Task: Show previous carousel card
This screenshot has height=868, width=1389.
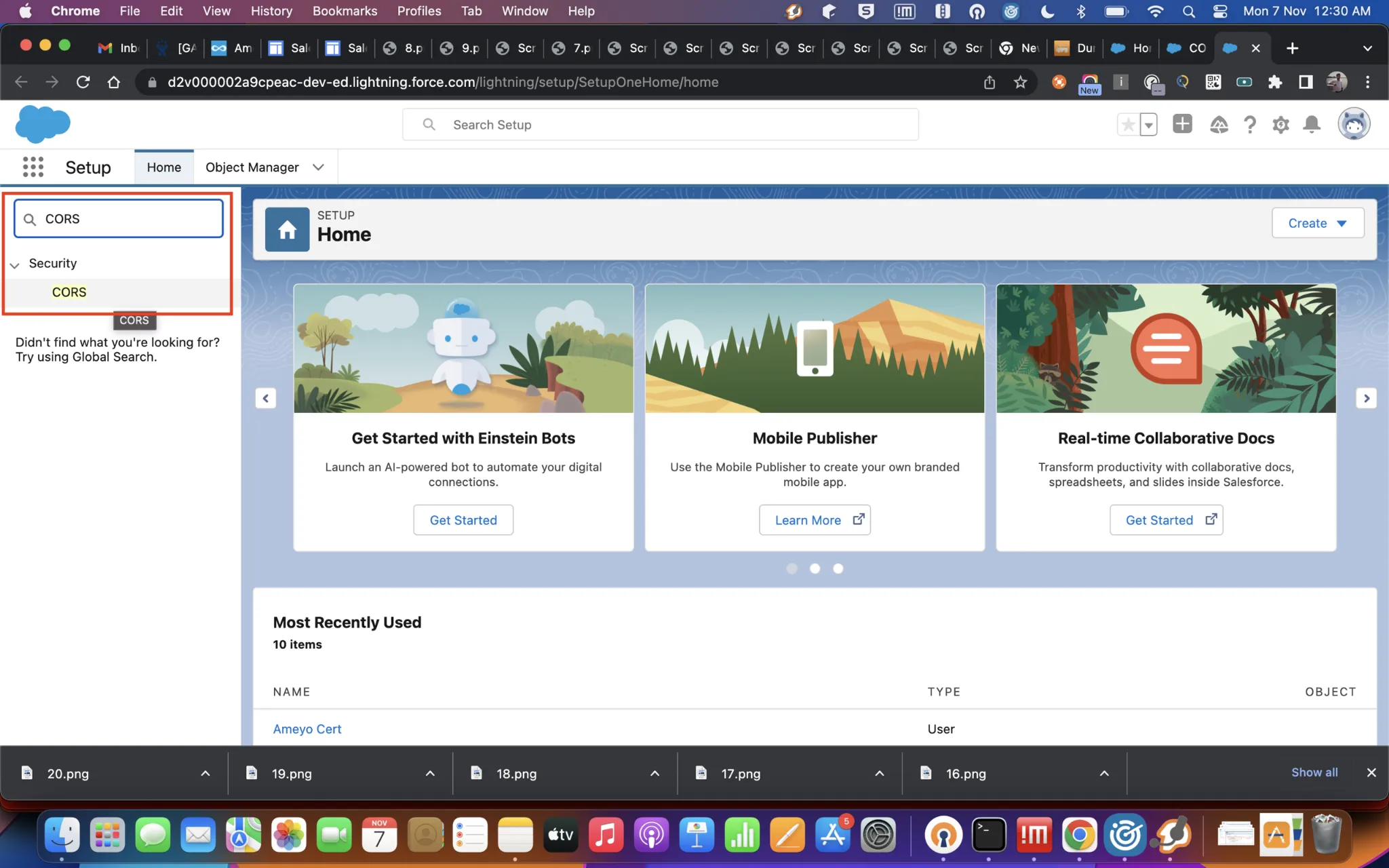Action: click(x=266, y=398)
